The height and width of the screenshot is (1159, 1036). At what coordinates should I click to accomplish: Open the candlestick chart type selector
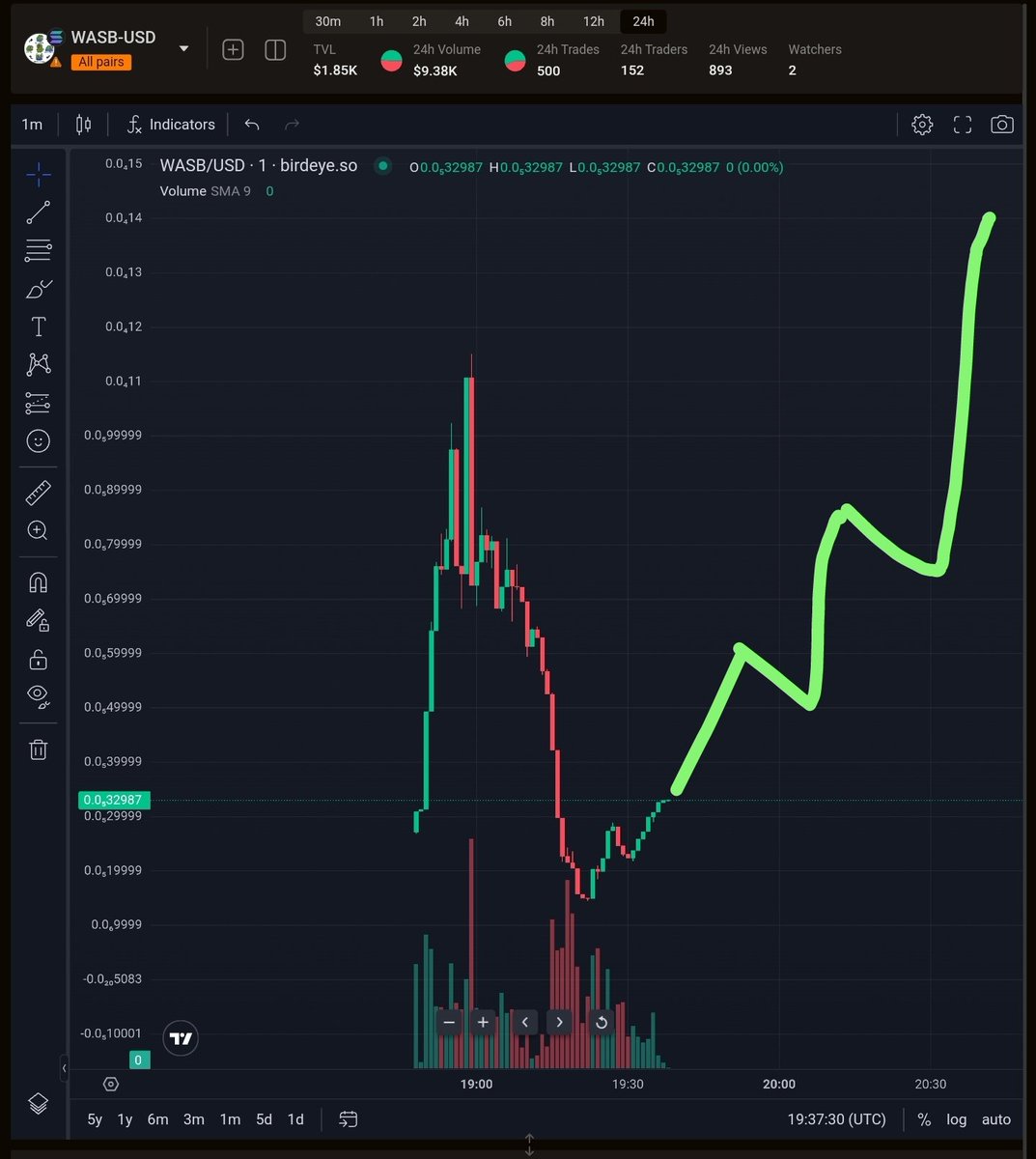point(84,125)
